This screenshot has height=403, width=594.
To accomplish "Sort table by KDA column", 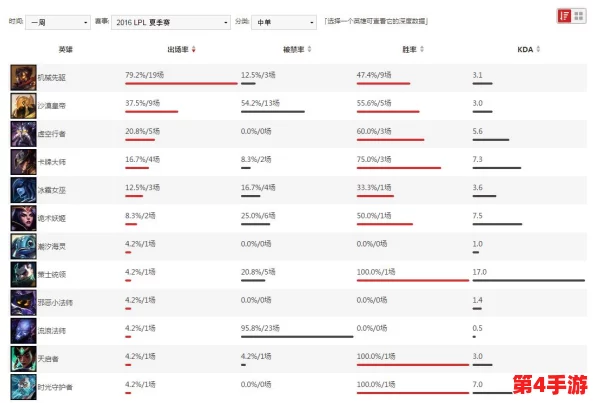I will click(528, 49).
